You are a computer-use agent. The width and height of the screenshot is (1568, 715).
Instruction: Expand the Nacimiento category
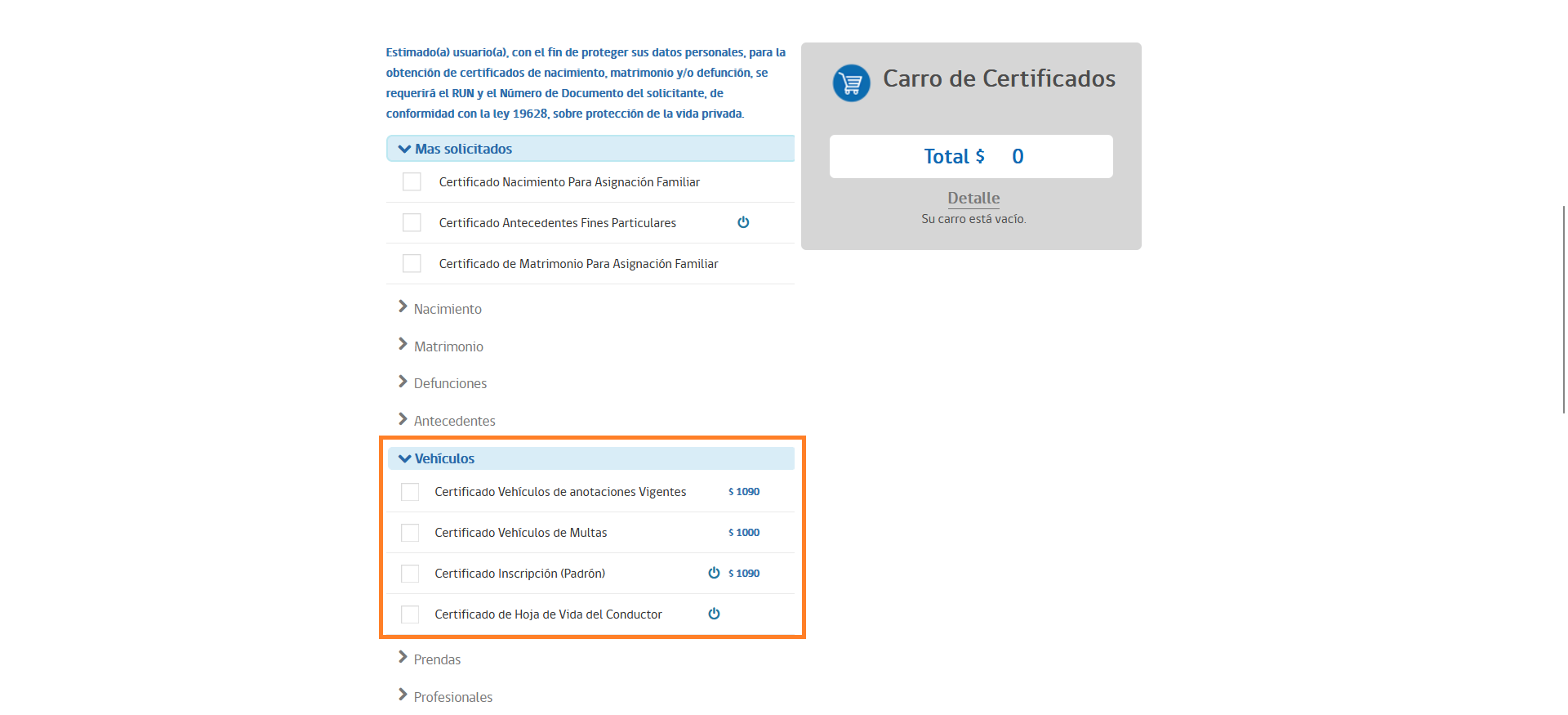pyautogui.click(x=447, y=309)
